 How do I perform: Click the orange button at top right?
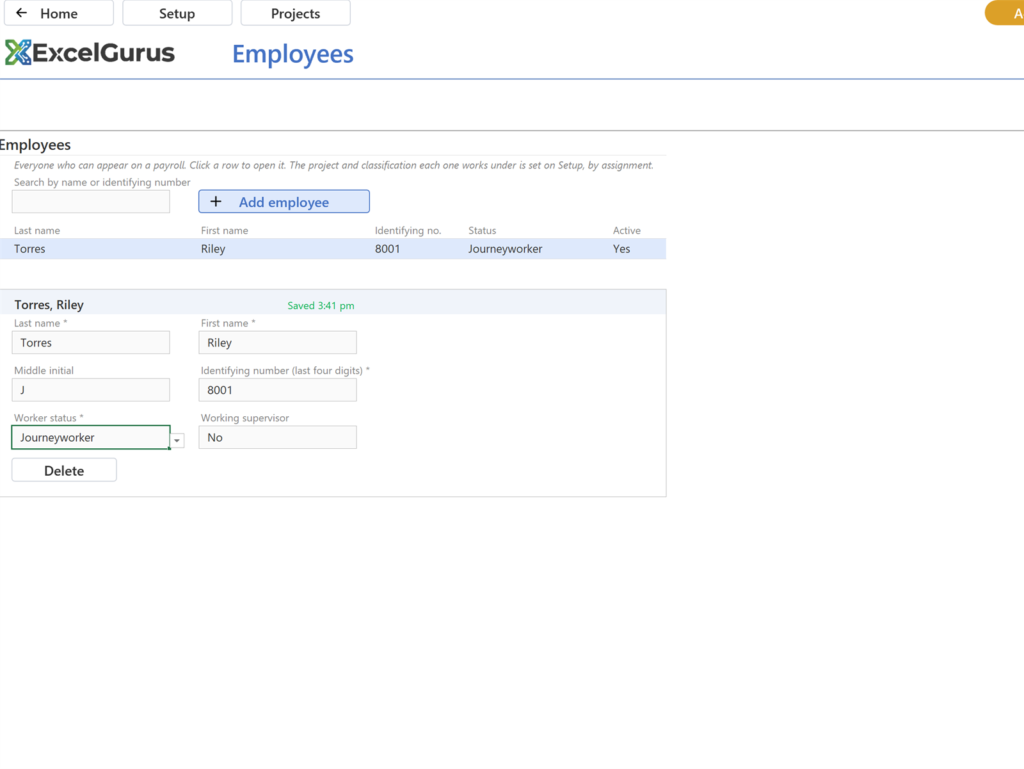pos(1004,13)
